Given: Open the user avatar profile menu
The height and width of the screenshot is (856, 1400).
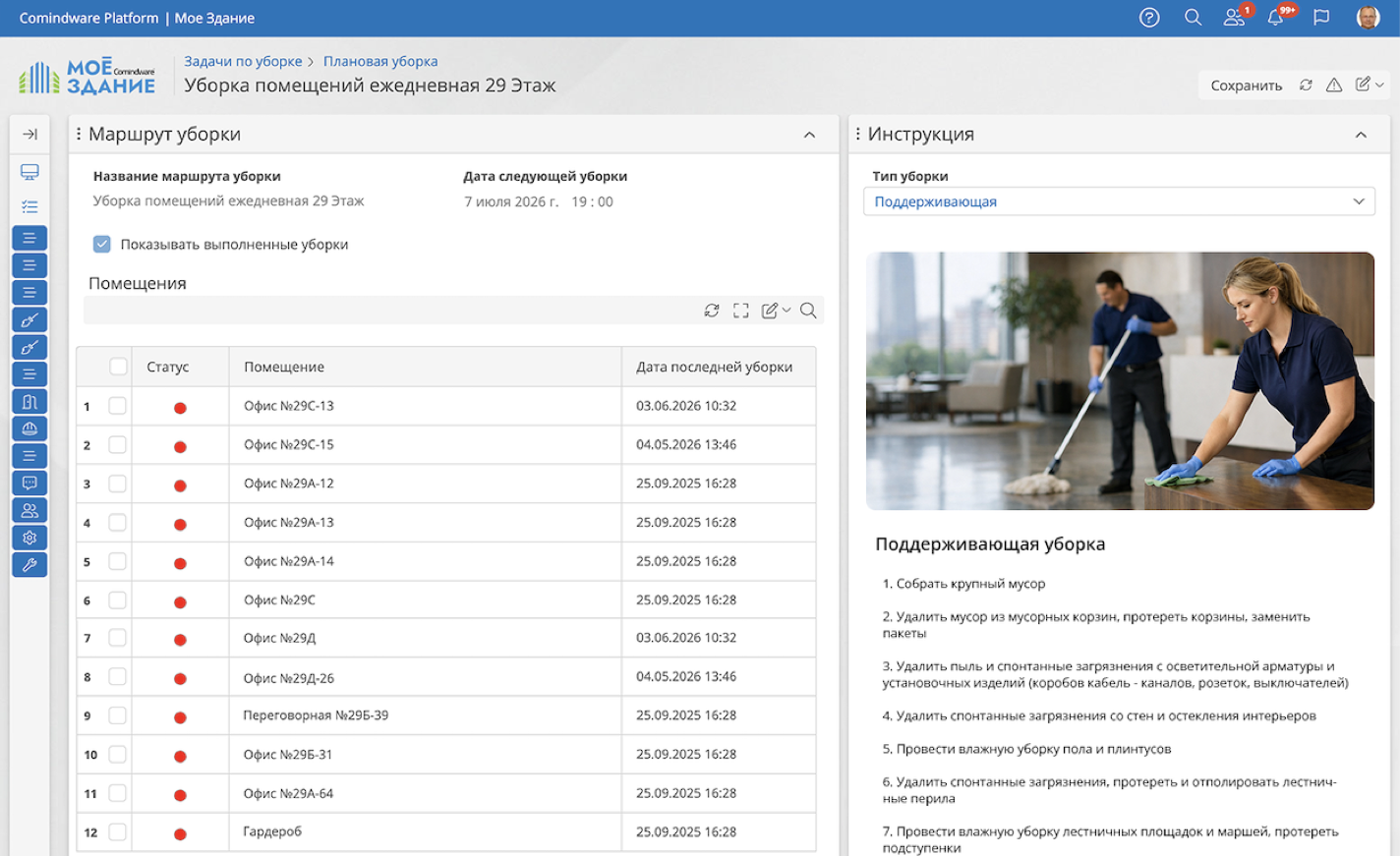Looking at the screenshot, I should click(1368, 18).
